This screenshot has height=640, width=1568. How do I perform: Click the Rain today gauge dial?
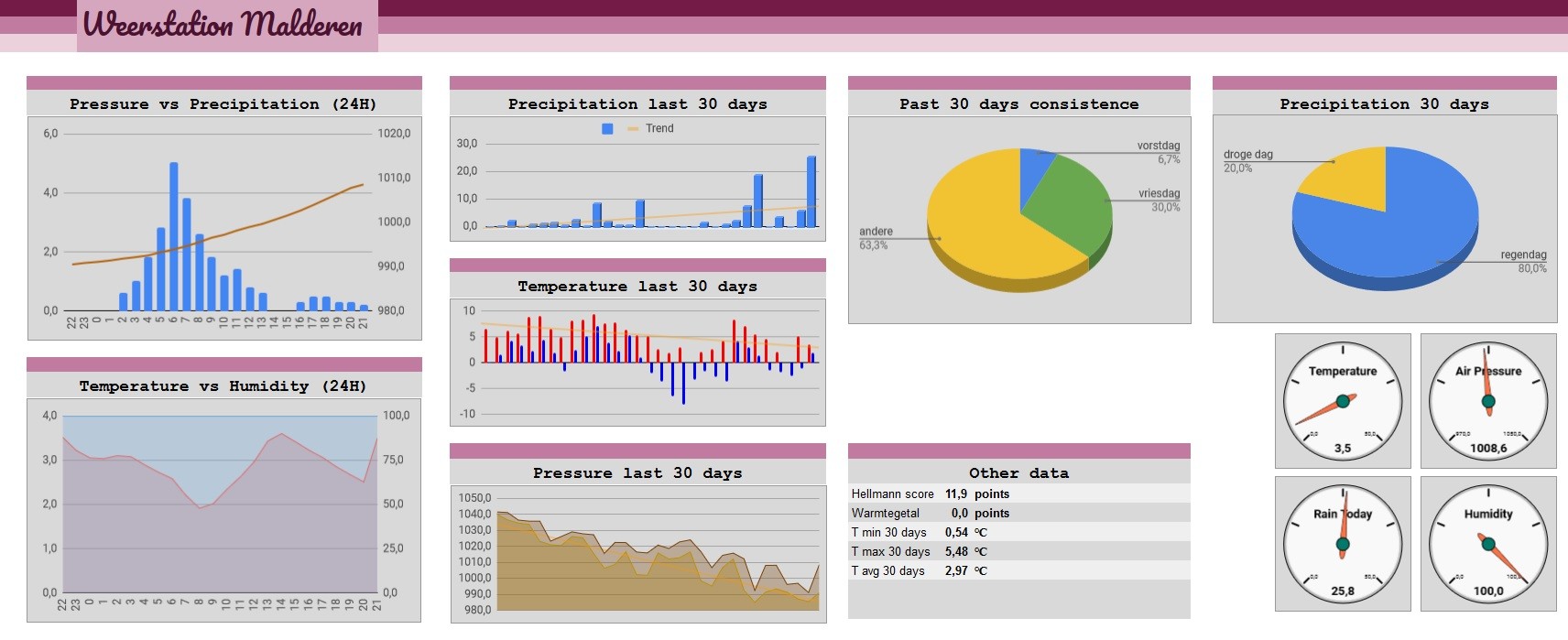(x=1343, y=544)
